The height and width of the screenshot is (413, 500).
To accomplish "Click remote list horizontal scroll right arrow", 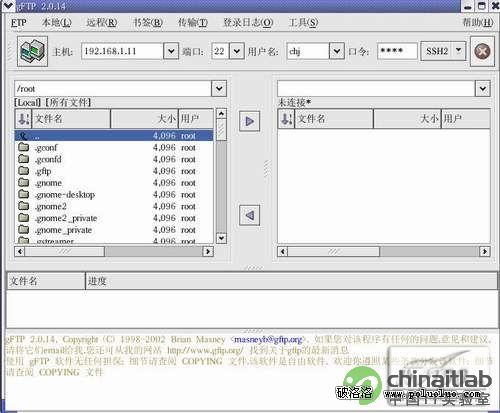I will tap(484, 251).
